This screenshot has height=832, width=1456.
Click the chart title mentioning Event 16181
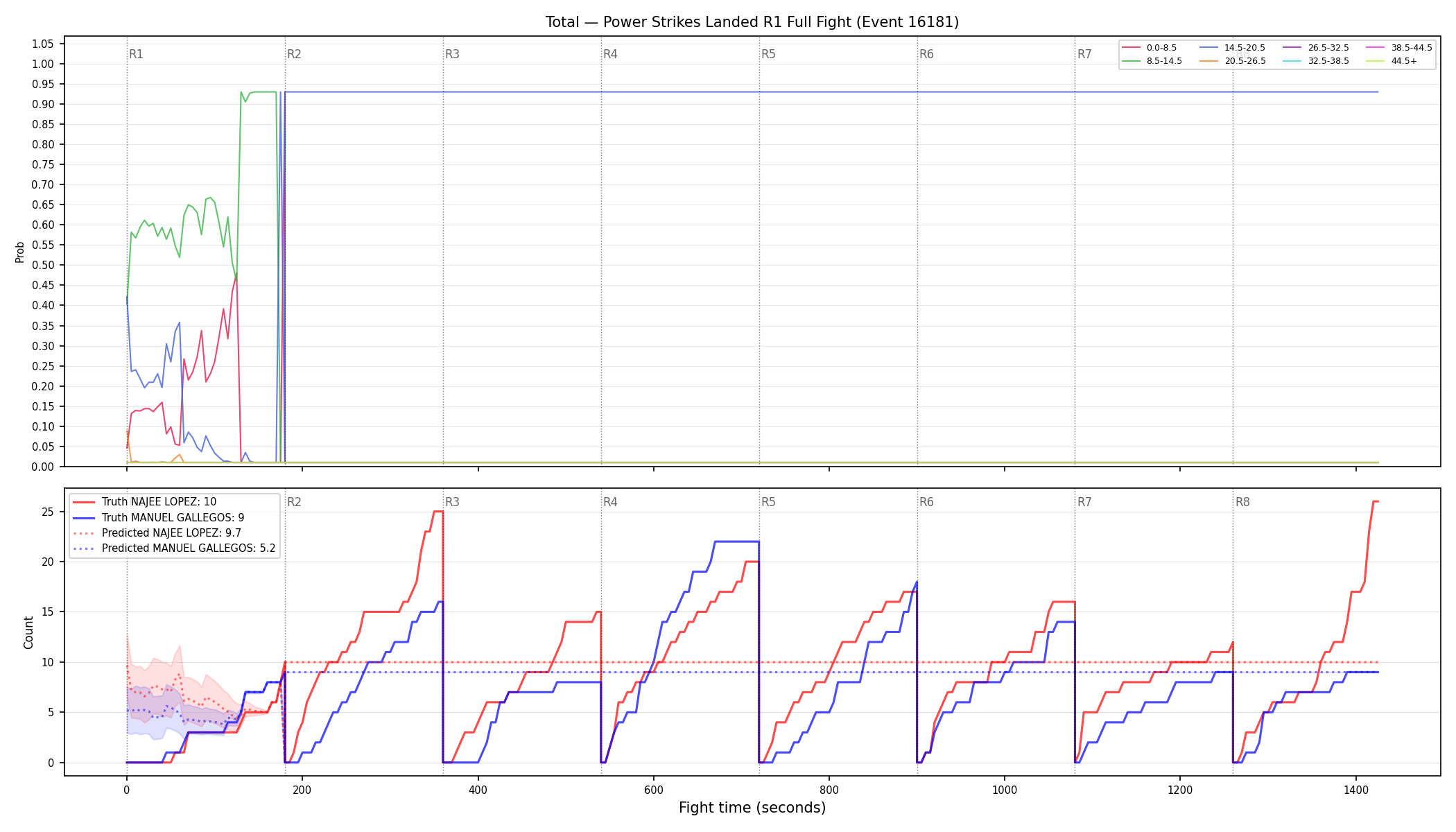(x=752, y=22)
